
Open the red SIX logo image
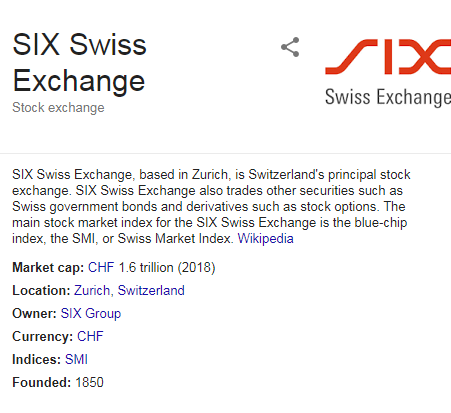[x=388, y=73]
